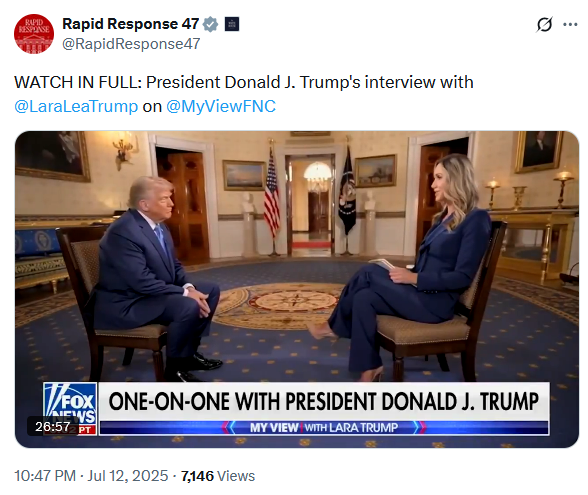Open the Grok slashed-circle icon
Image resolution: width=588 pixels, height=495 pixels.
pyautogui.click(x=544, y=24)
